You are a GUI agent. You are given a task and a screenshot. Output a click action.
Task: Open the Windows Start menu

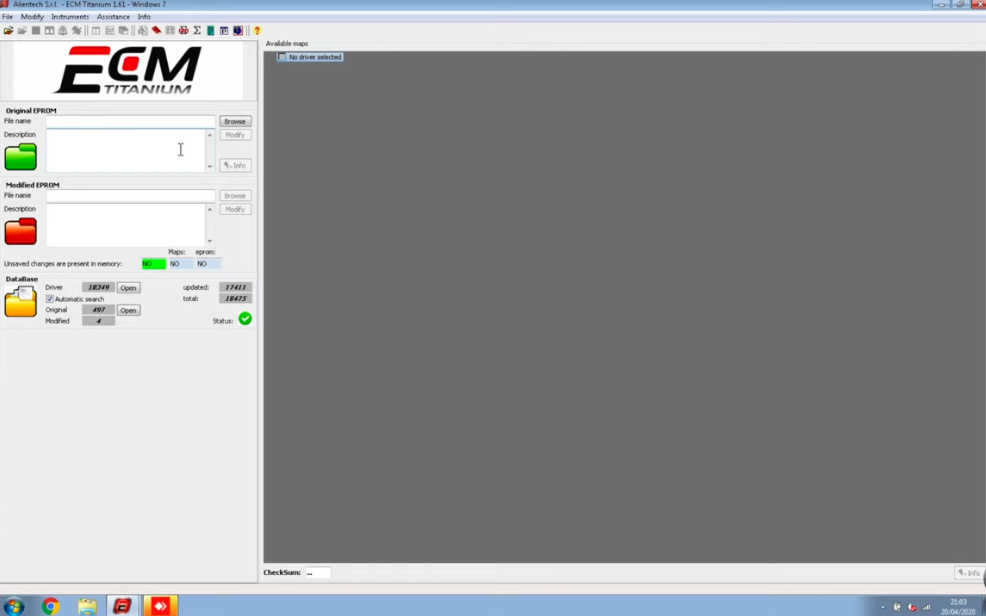(13, 606)
